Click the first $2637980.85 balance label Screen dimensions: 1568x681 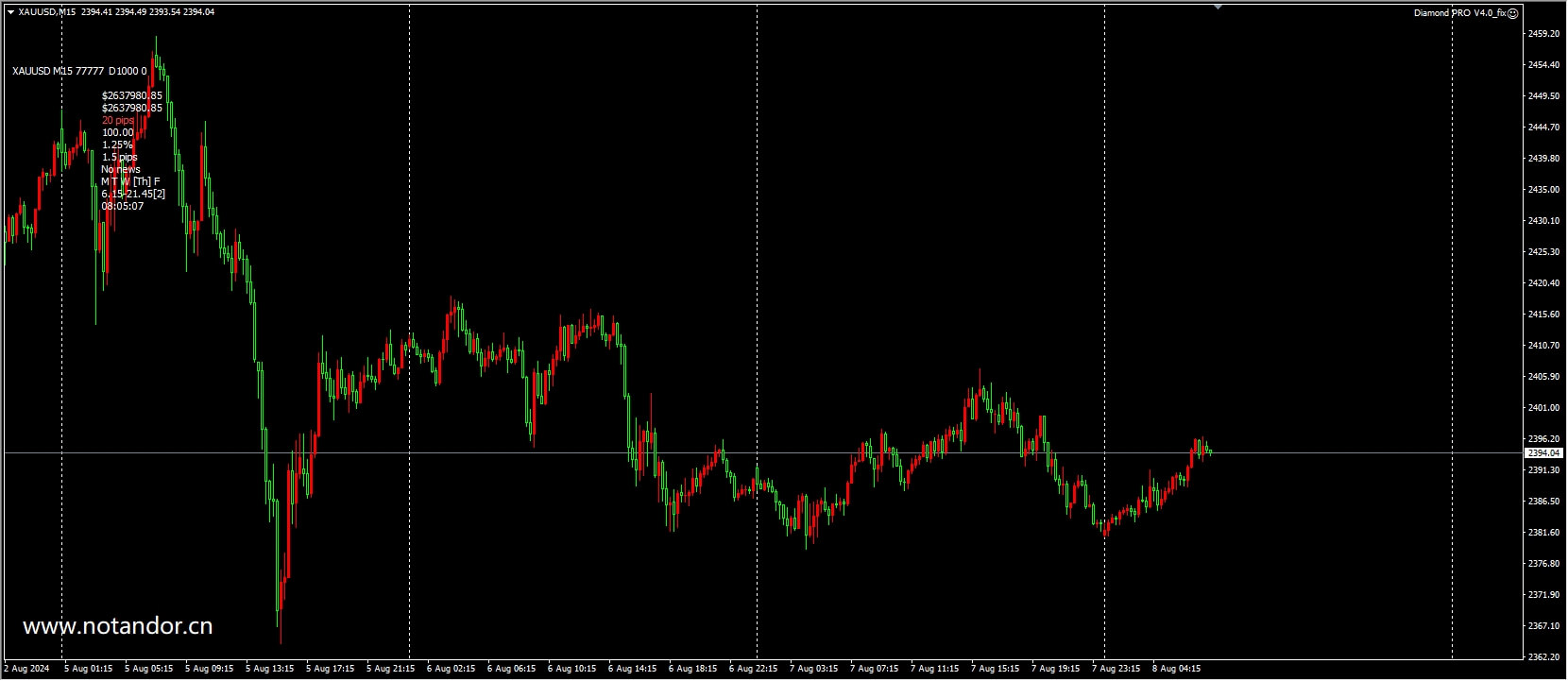(132, 95)
